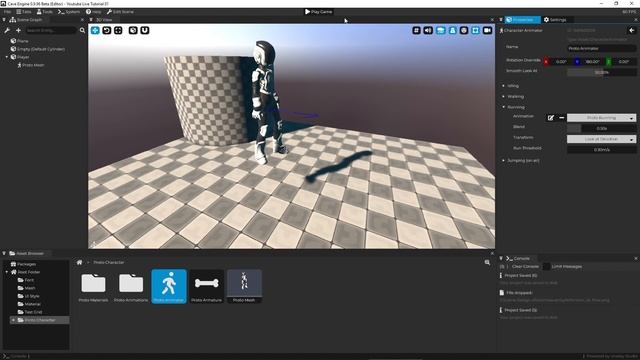Click the Scene Graph search magnifier icon
640x360 pixels.
click(x=82, y=30)
